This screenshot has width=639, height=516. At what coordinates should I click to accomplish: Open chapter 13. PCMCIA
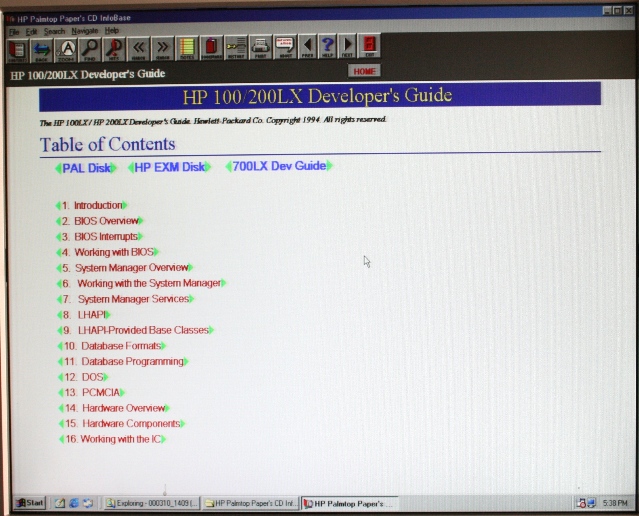[92, 393]
